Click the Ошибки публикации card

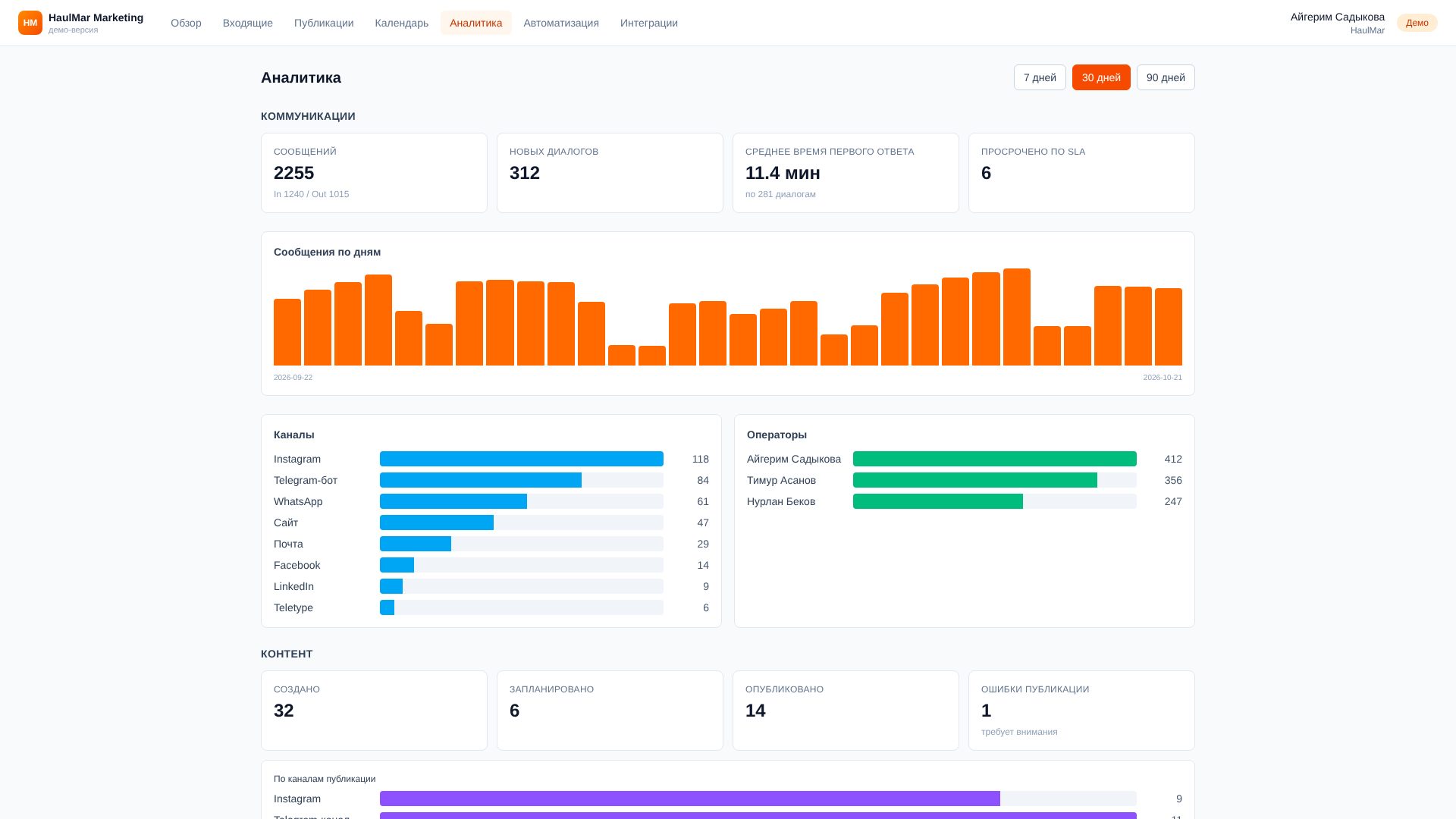pyautogui.click(x=1081, y=711)
